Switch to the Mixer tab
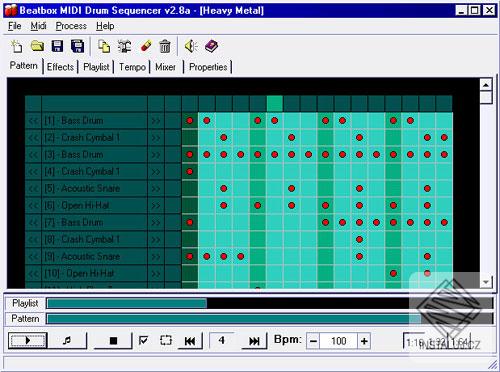 (x=165, y=67)
